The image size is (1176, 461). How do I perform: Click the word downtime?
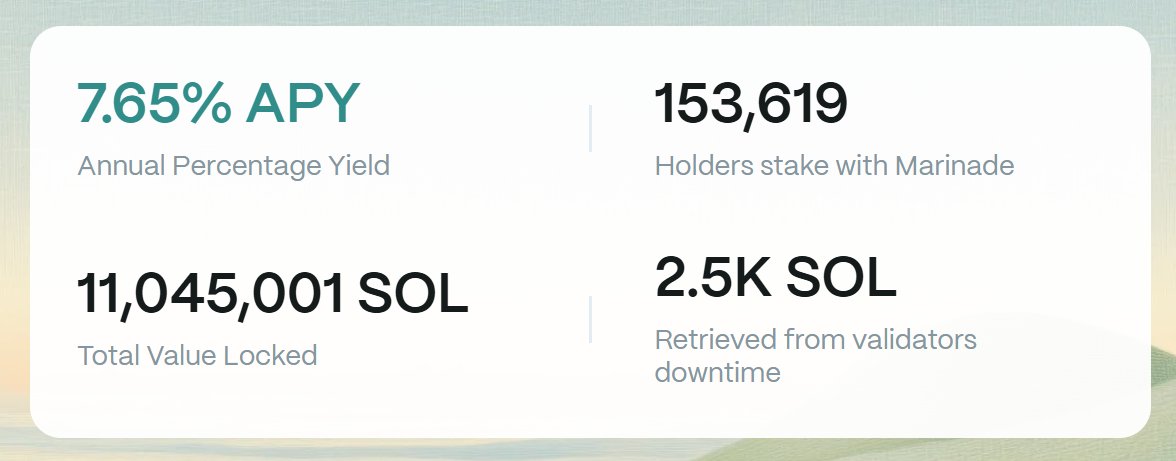(718, 372)
